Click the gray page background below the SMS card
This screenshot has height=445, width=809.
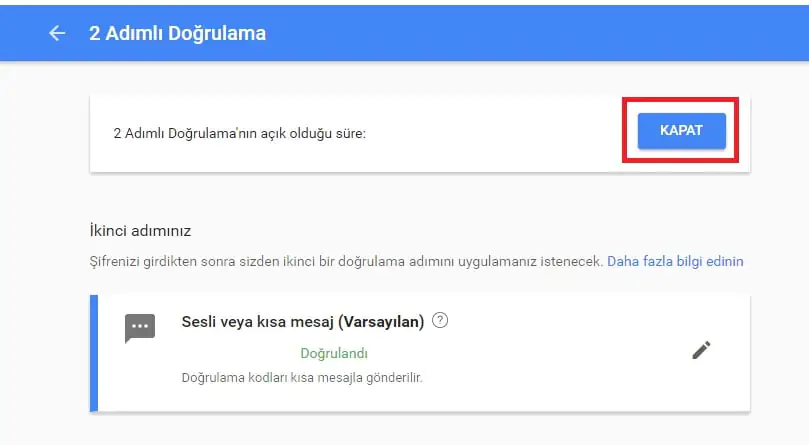420,430
